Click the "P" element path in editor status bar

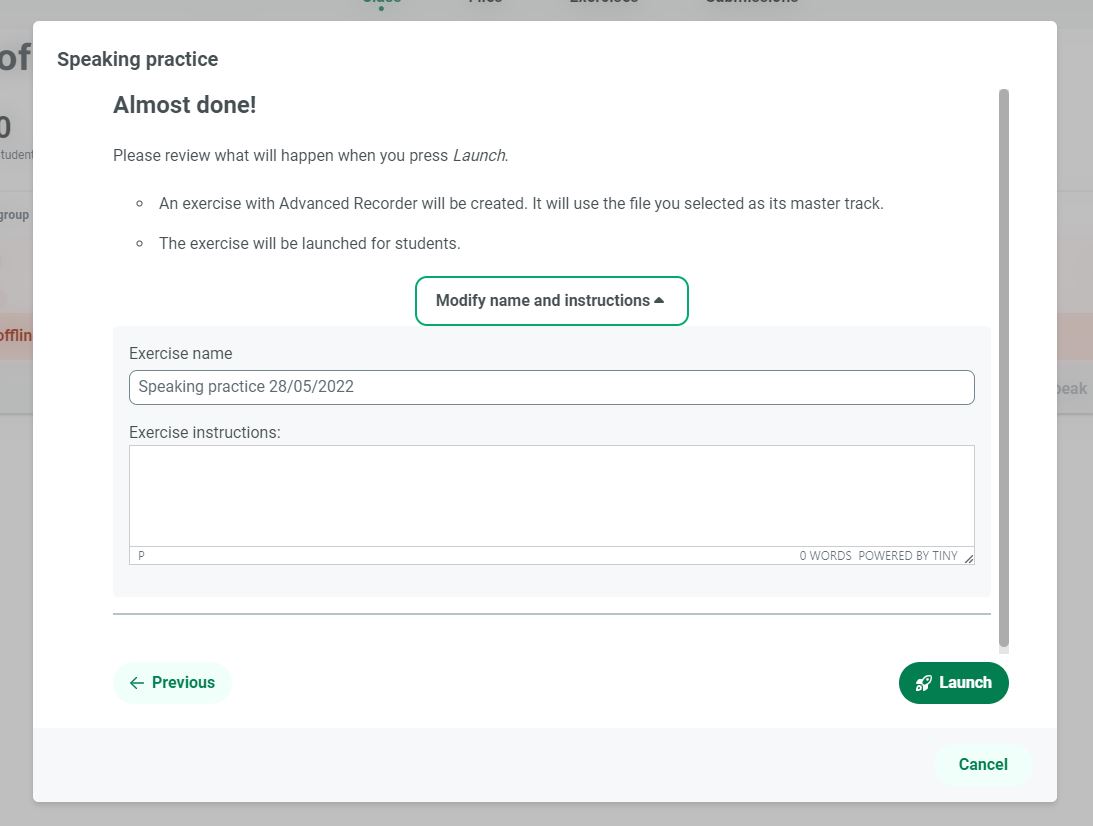[141, 555]
